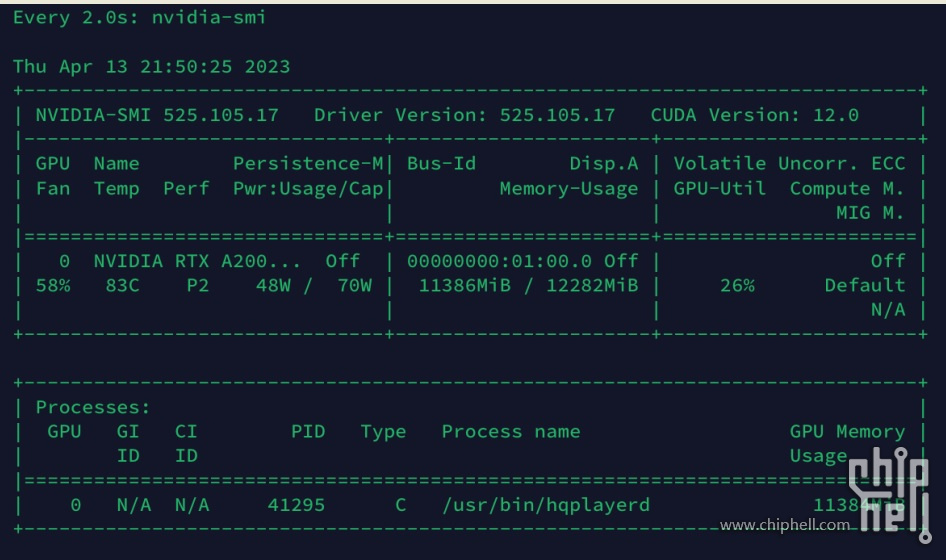This screenshot has height=560, width=946.
Task: Click the GPU utilization value '26%'
Action: click(737, 285)
